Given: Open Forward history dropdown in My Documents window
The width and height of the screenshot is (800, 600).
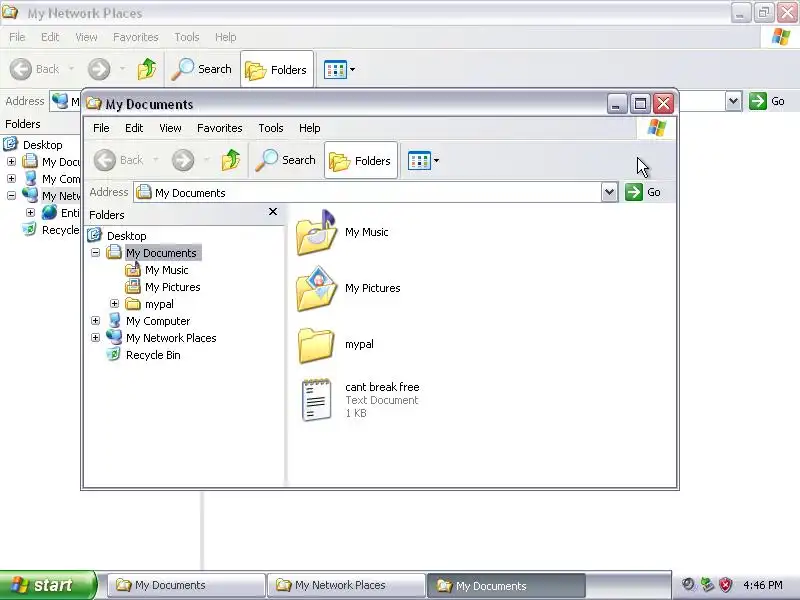Looking at the screenshot, I should [x=206, y=160].
